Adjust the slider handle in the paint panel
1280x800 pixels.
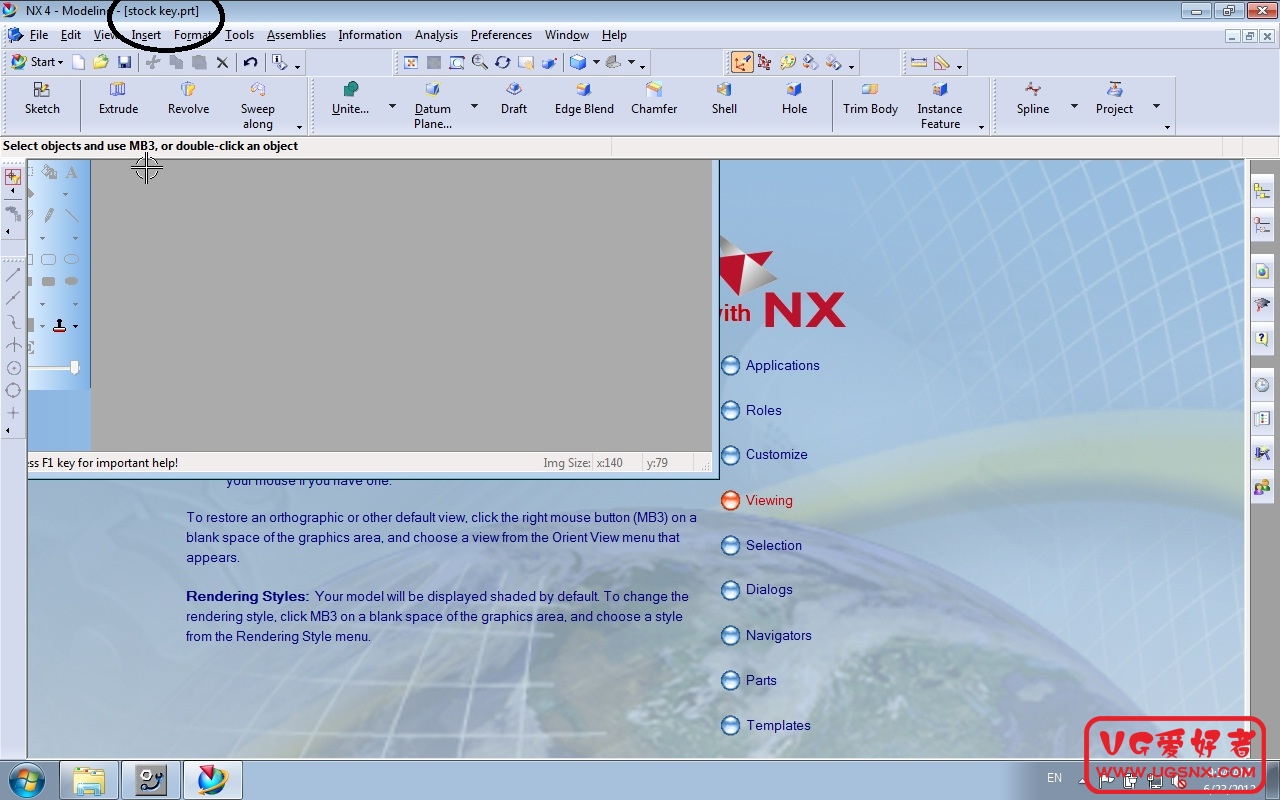[74, 368]
